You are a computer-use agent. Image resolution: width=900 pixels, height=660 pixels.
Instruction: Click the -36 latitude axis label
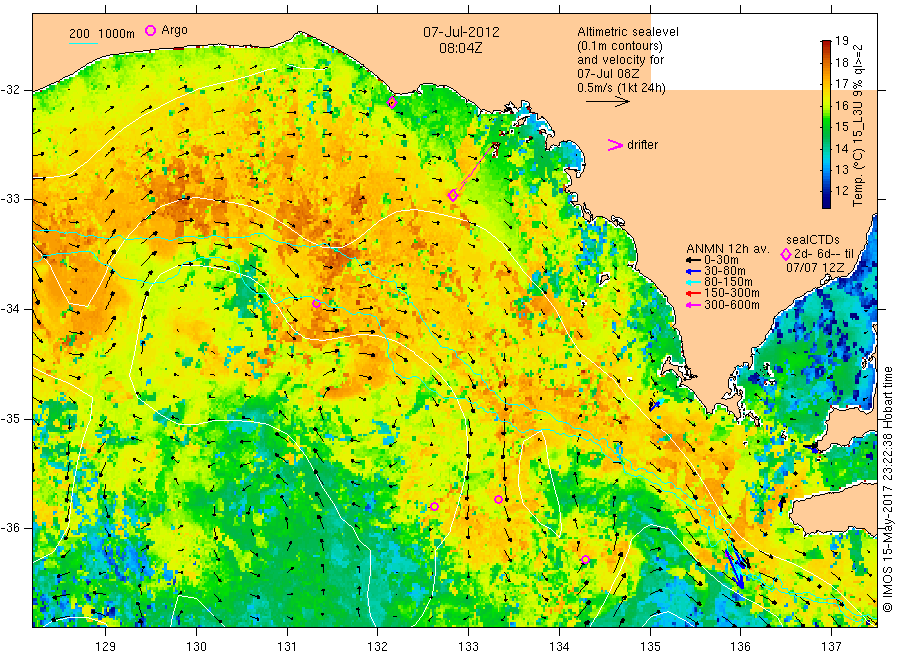coord(11,528)
